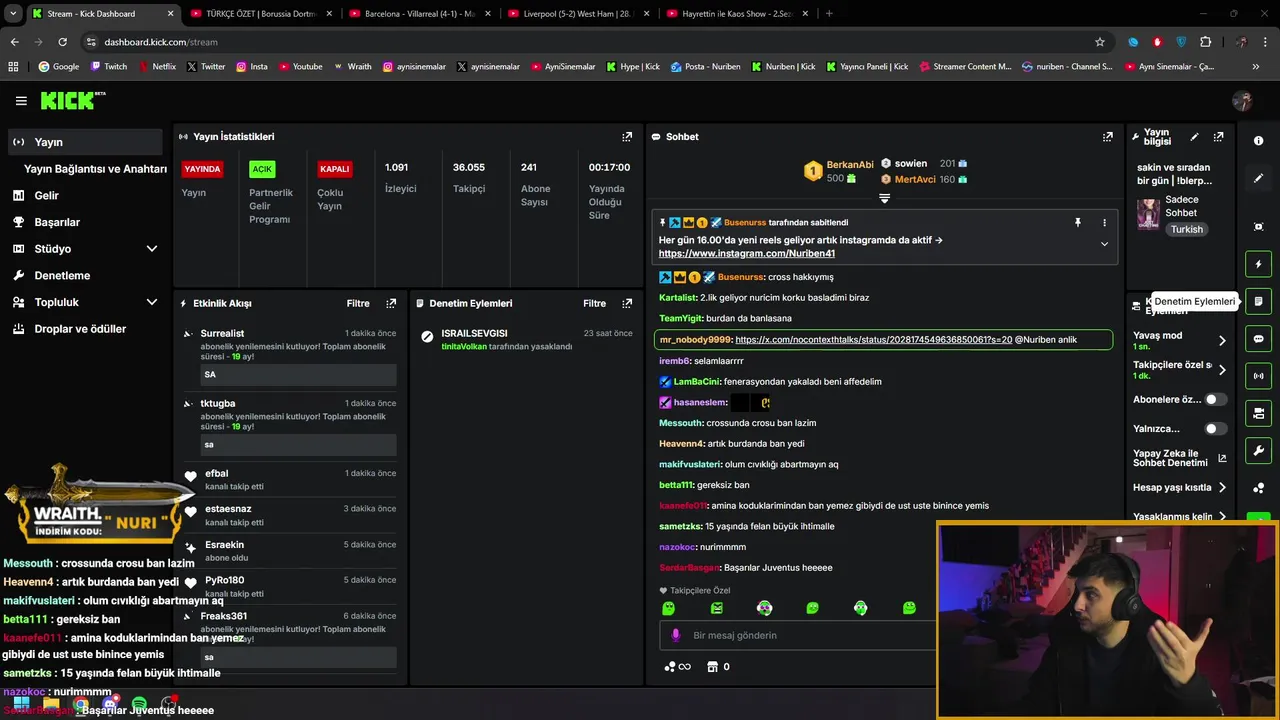Reload the dashboard page

62,42
